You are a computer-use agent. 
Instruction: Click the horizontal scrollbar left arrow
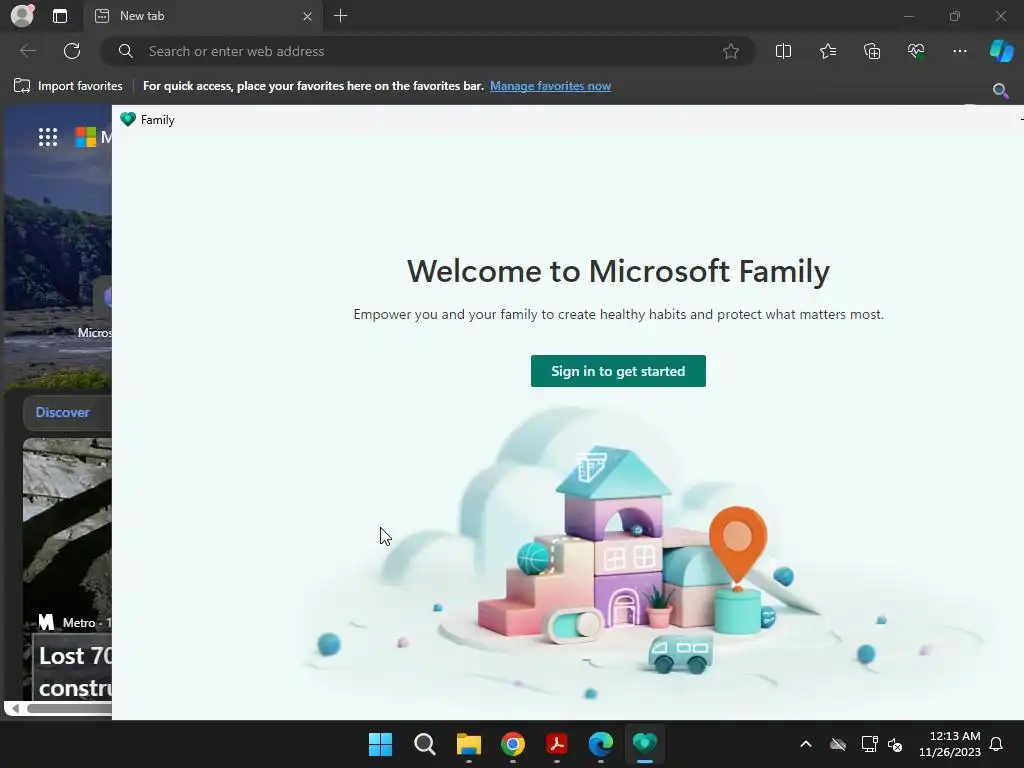(15, 708)
